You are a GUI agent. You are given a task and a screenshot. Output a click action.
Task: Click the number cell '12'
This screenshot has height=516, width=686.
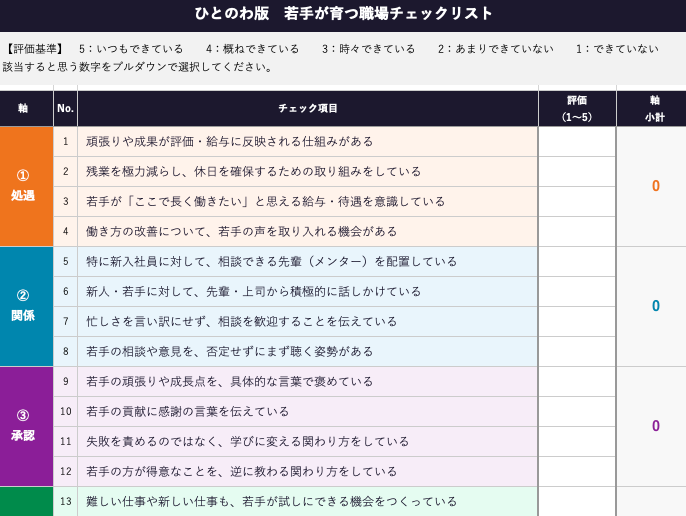point(66,471)
